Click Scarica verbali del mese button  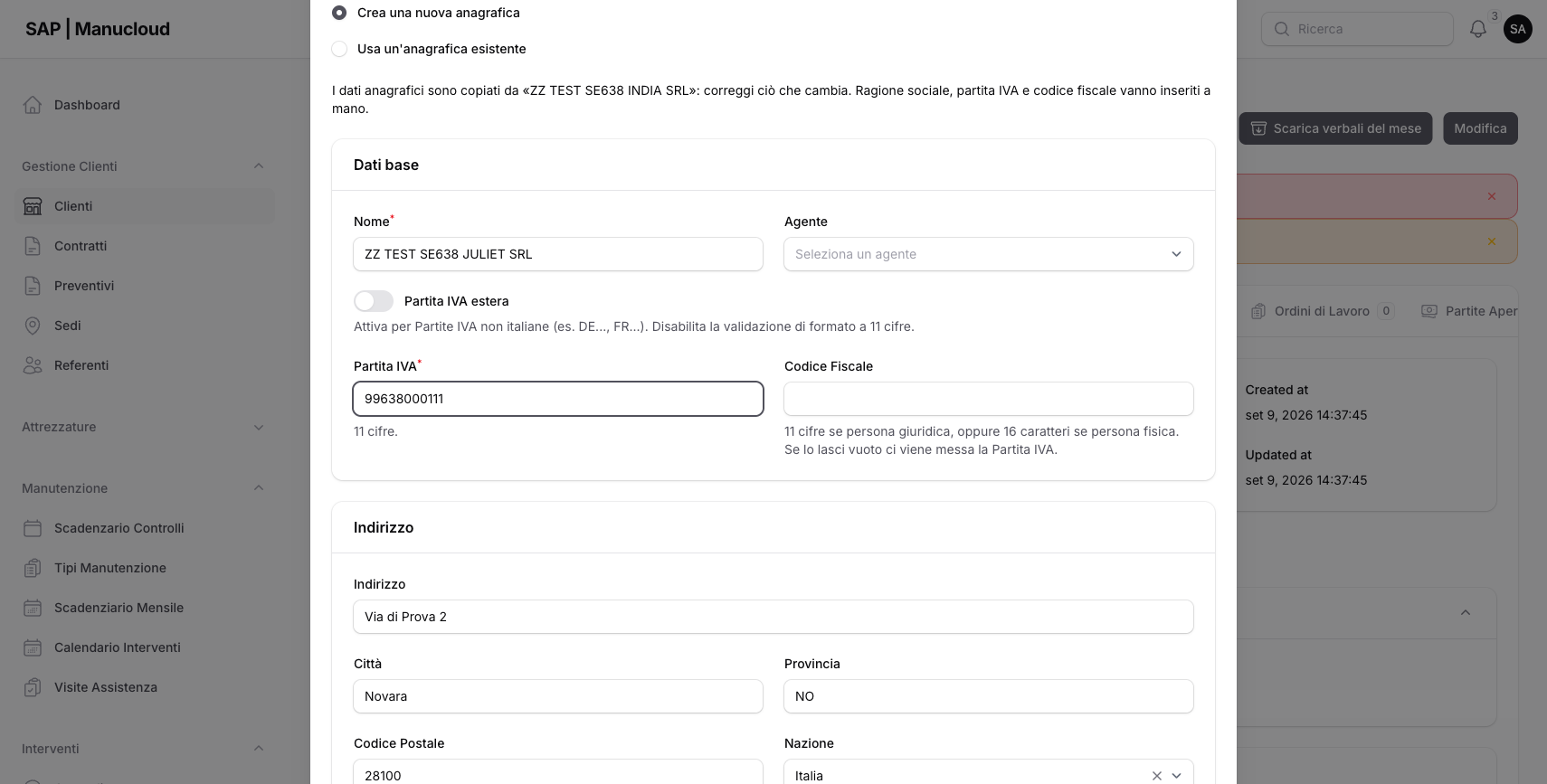(1335, 128)
